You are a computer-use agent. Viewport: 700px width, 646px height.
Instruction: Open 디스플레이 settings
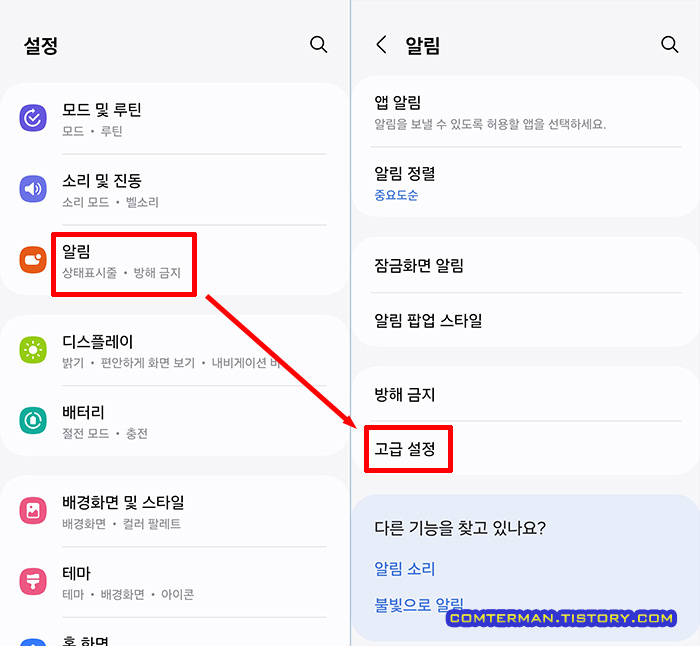pos(175,350)
